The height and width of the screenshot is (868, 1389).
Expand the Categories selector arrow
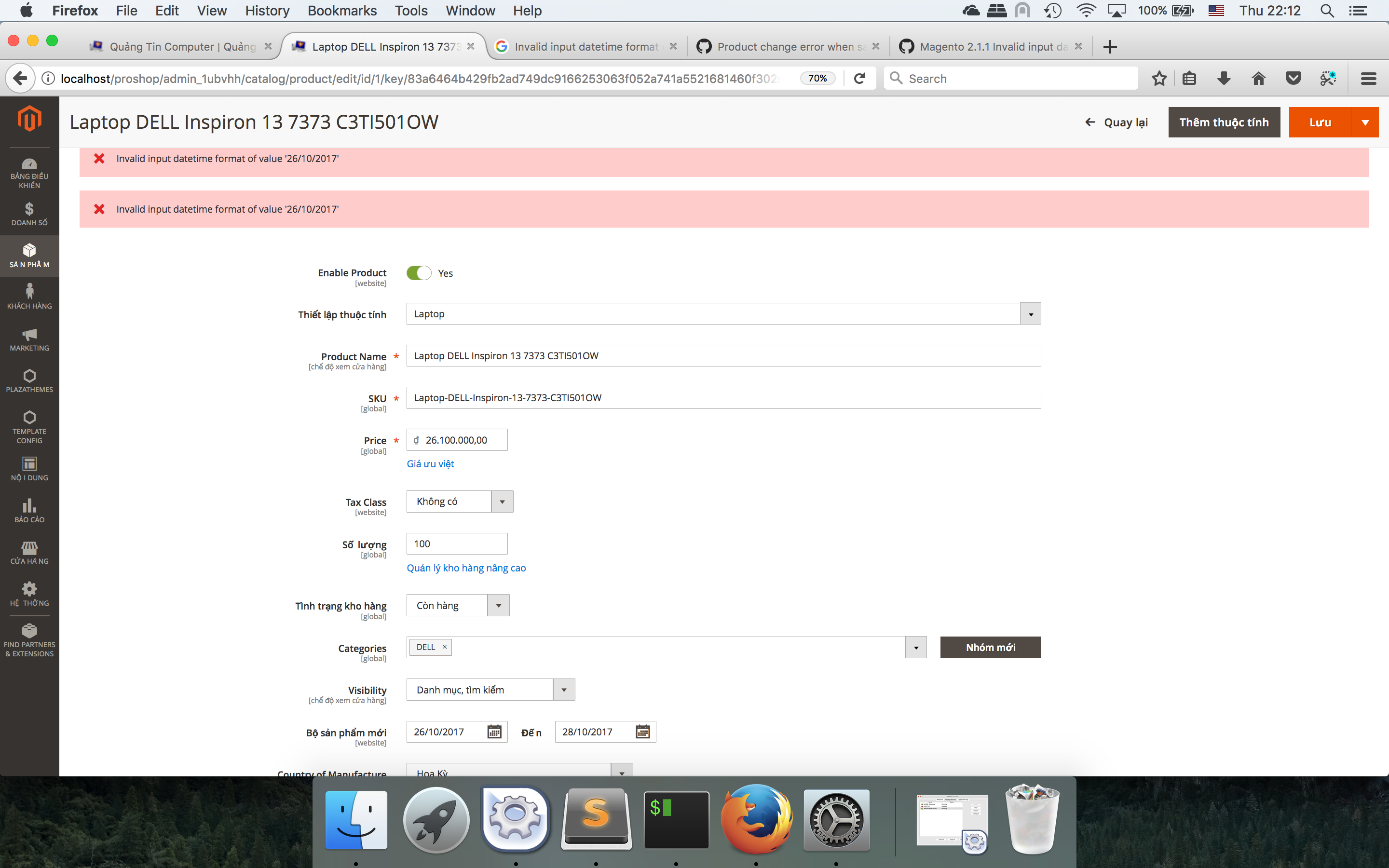point(915,647)
